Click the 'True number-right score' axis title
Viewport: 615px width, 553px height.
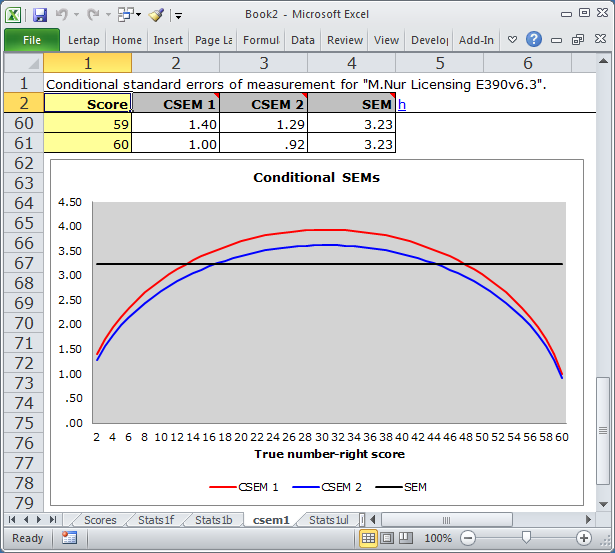pos(329,454)
